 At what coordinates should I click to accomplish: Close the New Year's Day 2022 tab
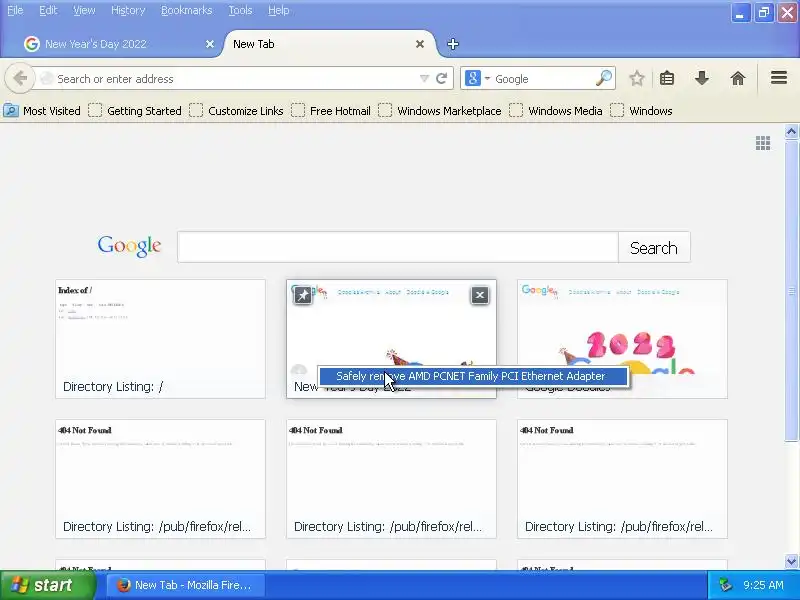[210, 44]
